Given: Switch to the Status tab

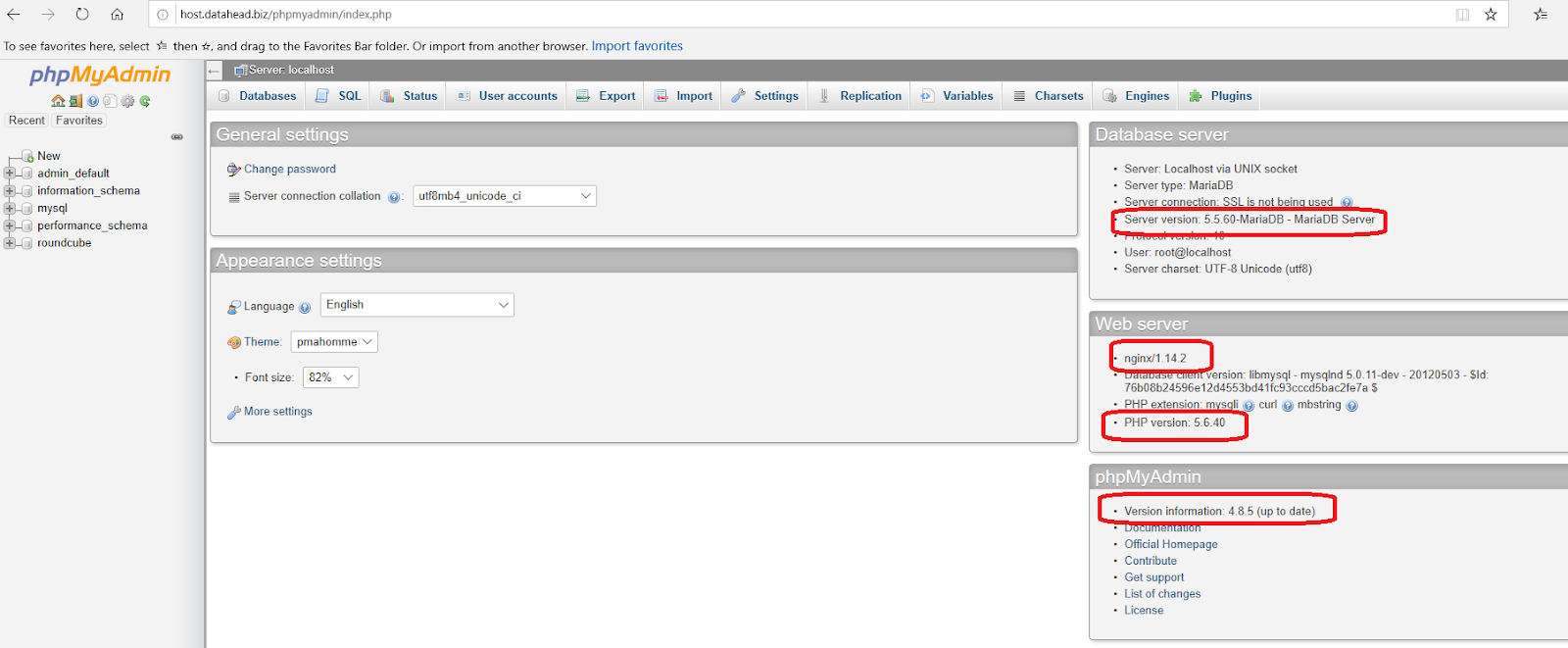Looking at the screenshot, I should pyautogui.click(x=410, y=96).
